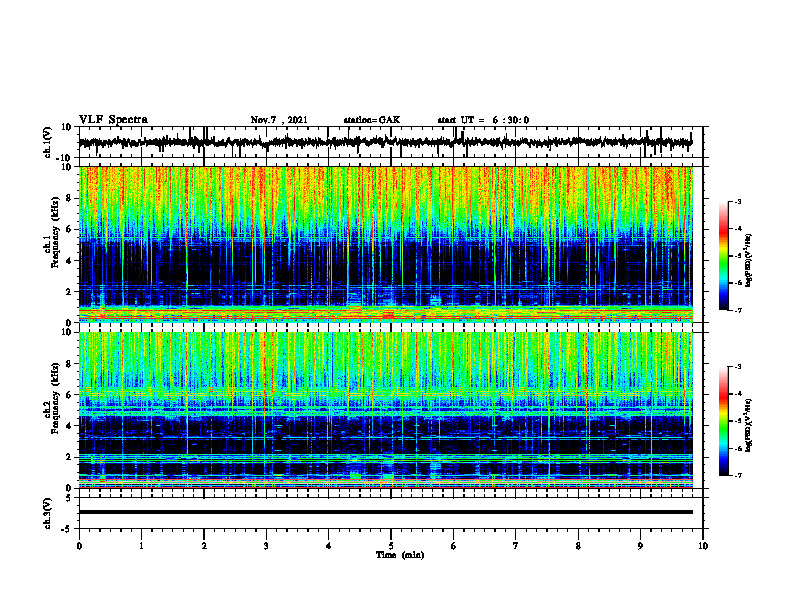Click time axis tick label "10"

(703, 546)
